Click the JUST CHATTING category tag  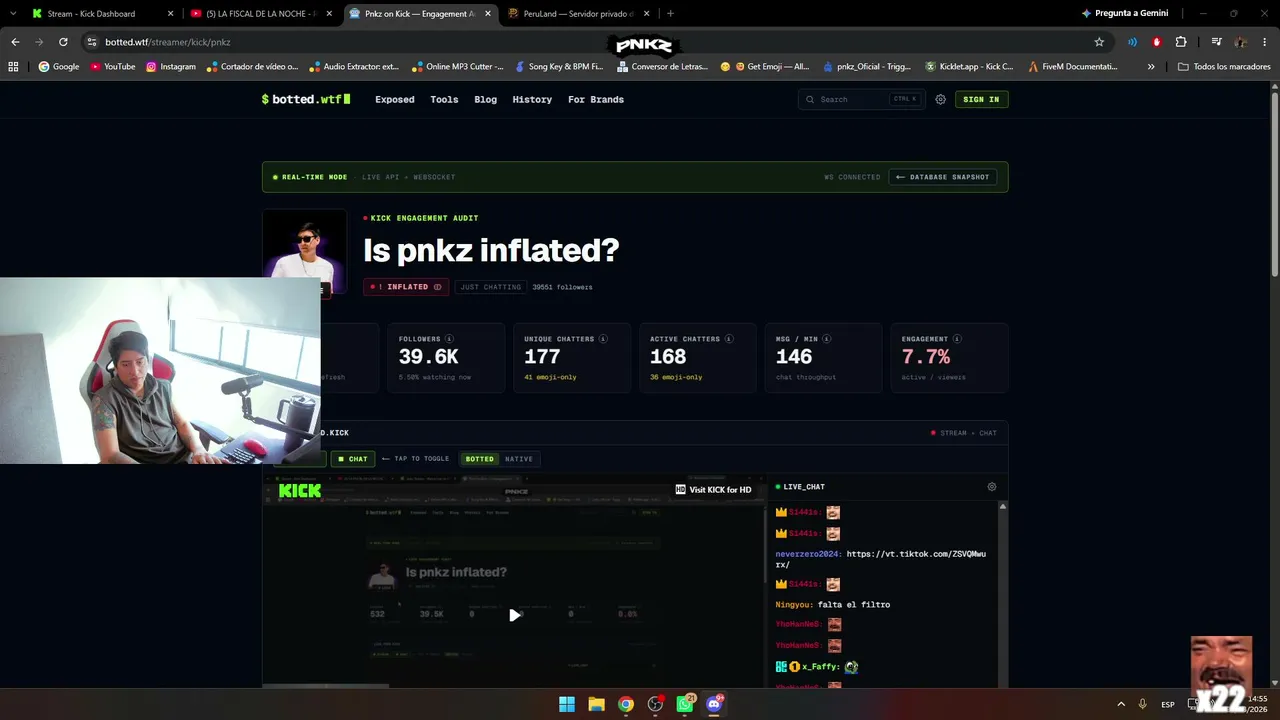[x=491, y=287]
